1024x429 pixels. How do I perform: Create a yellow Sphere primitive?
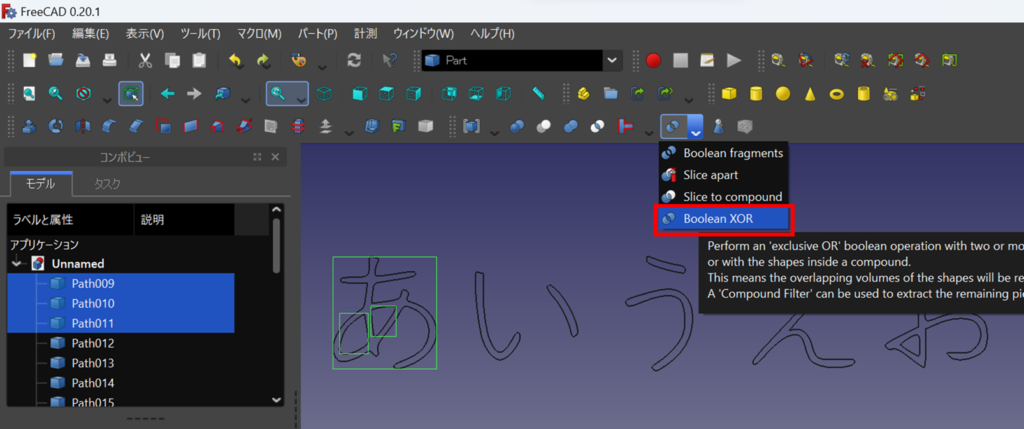782,93
